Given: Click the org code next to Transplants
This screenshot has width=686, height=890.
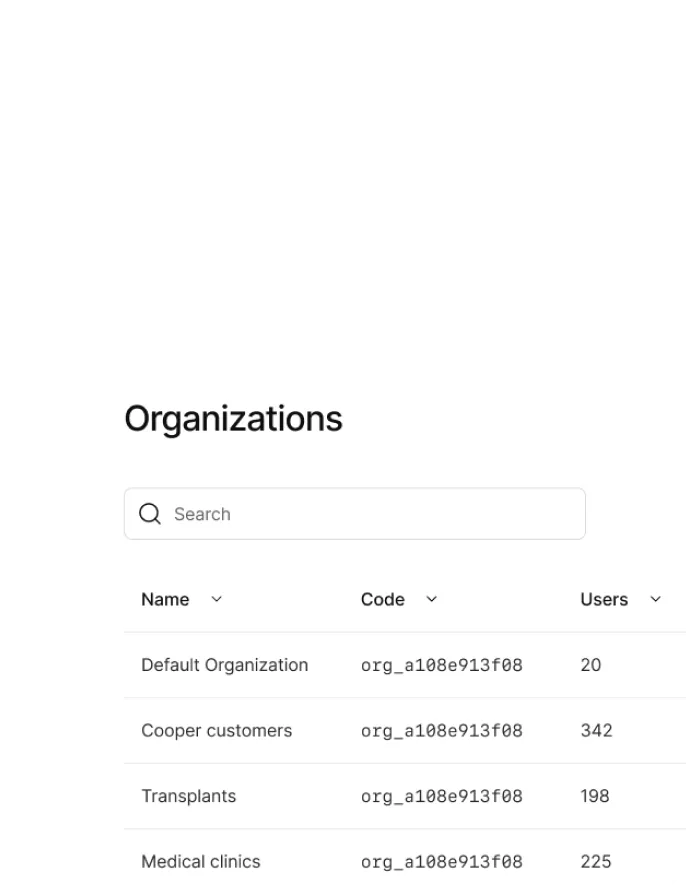Looking at the screenshot, I should 441,796.
